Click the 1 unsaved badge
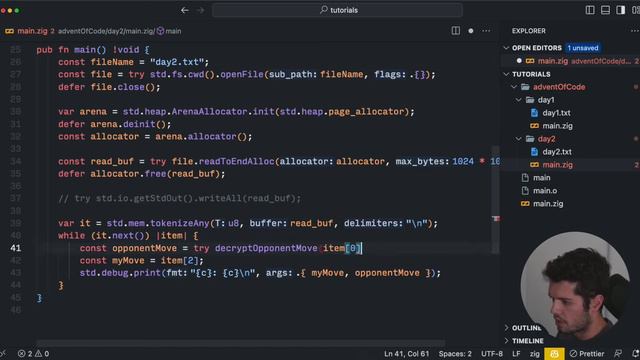 coord(582,48)
